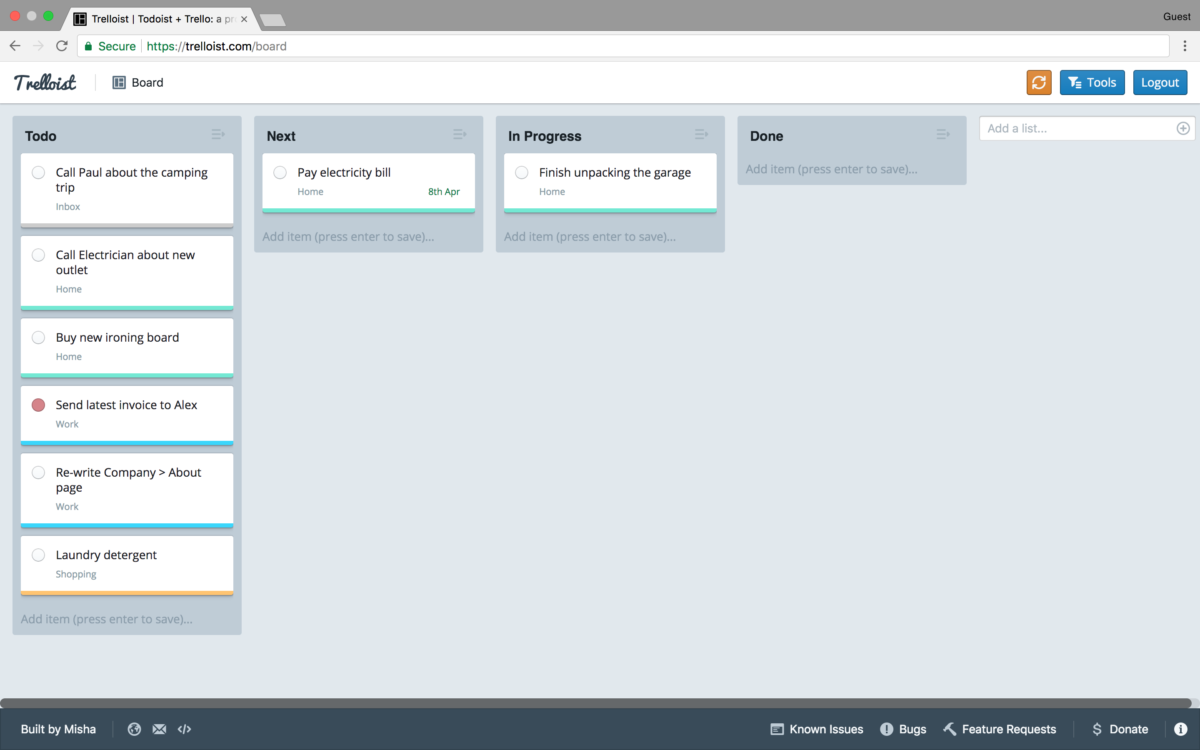Viewport: 1200px width, 750px height.
Task: Click the horizontal scrollbar above the footer
Action: coord(600,703)
